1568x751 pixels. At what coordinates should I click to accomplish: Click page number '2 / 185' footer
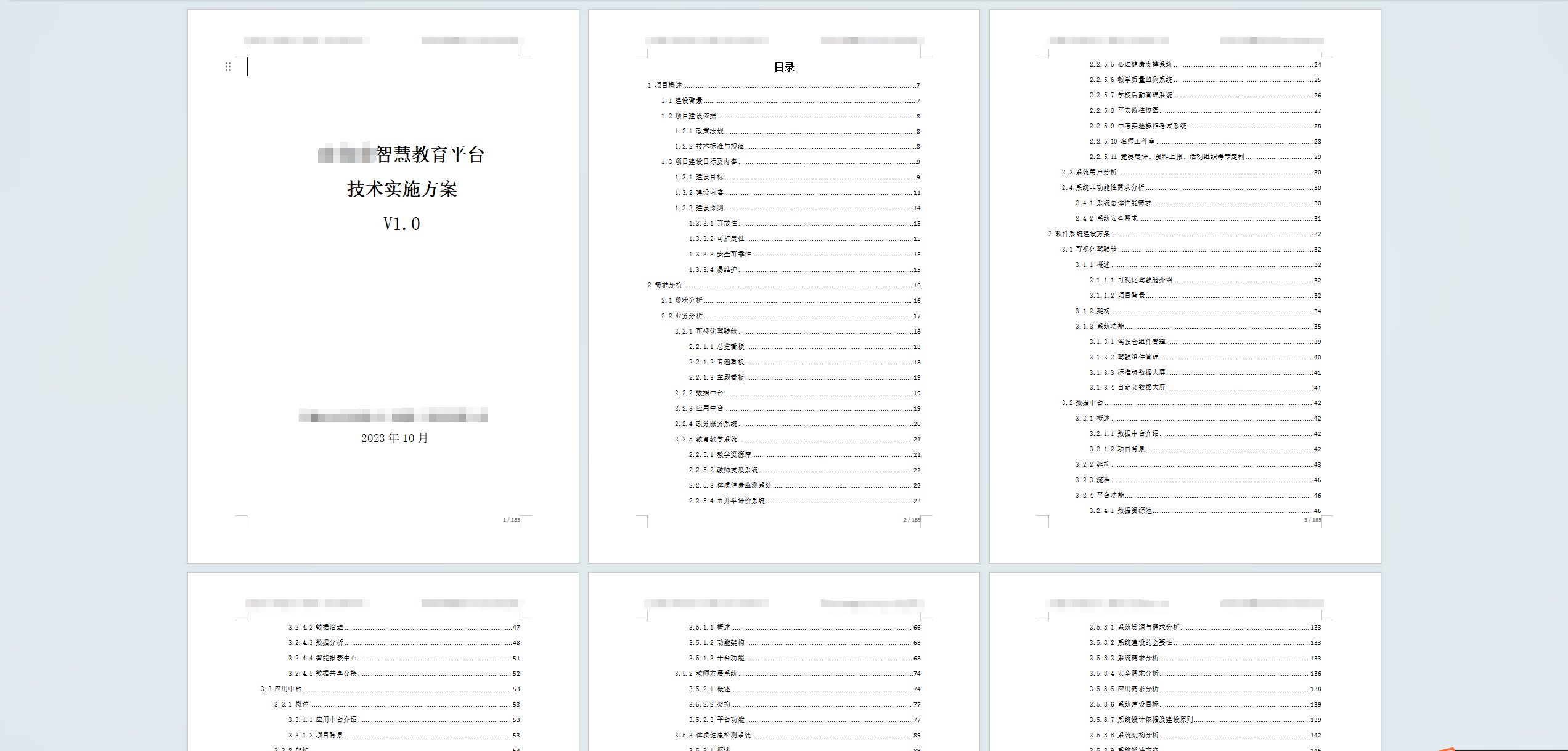912,520
